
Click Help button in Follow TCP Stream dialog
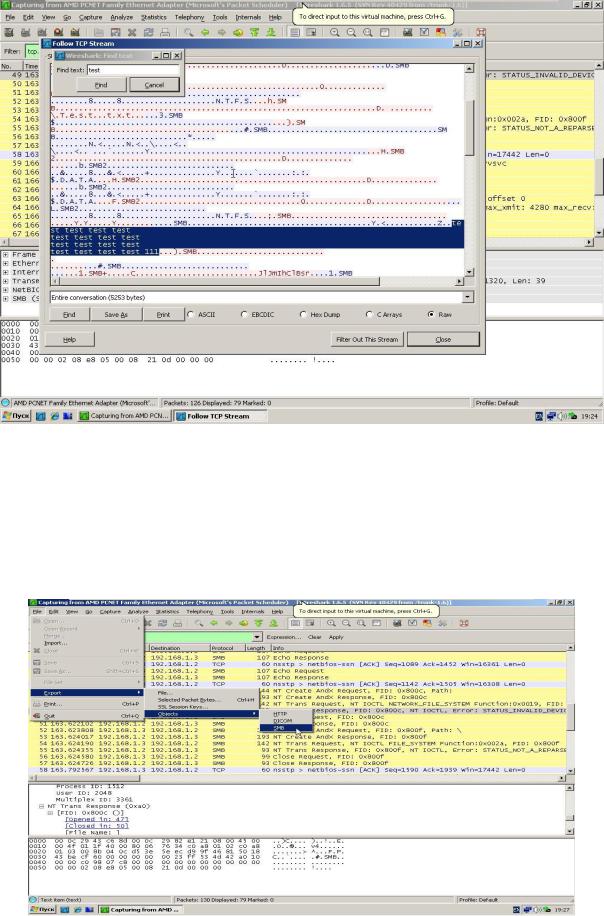(70, 339)
